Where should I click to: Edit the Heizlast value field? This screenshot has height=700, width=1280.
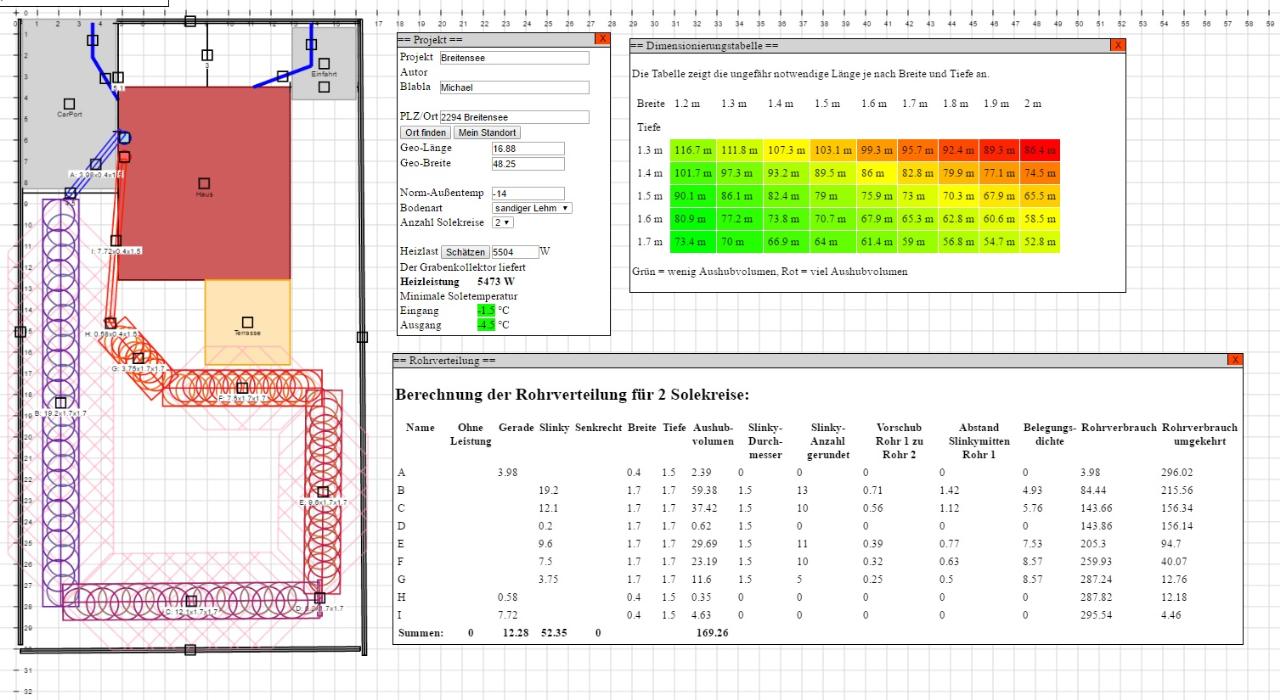(515, 253)
